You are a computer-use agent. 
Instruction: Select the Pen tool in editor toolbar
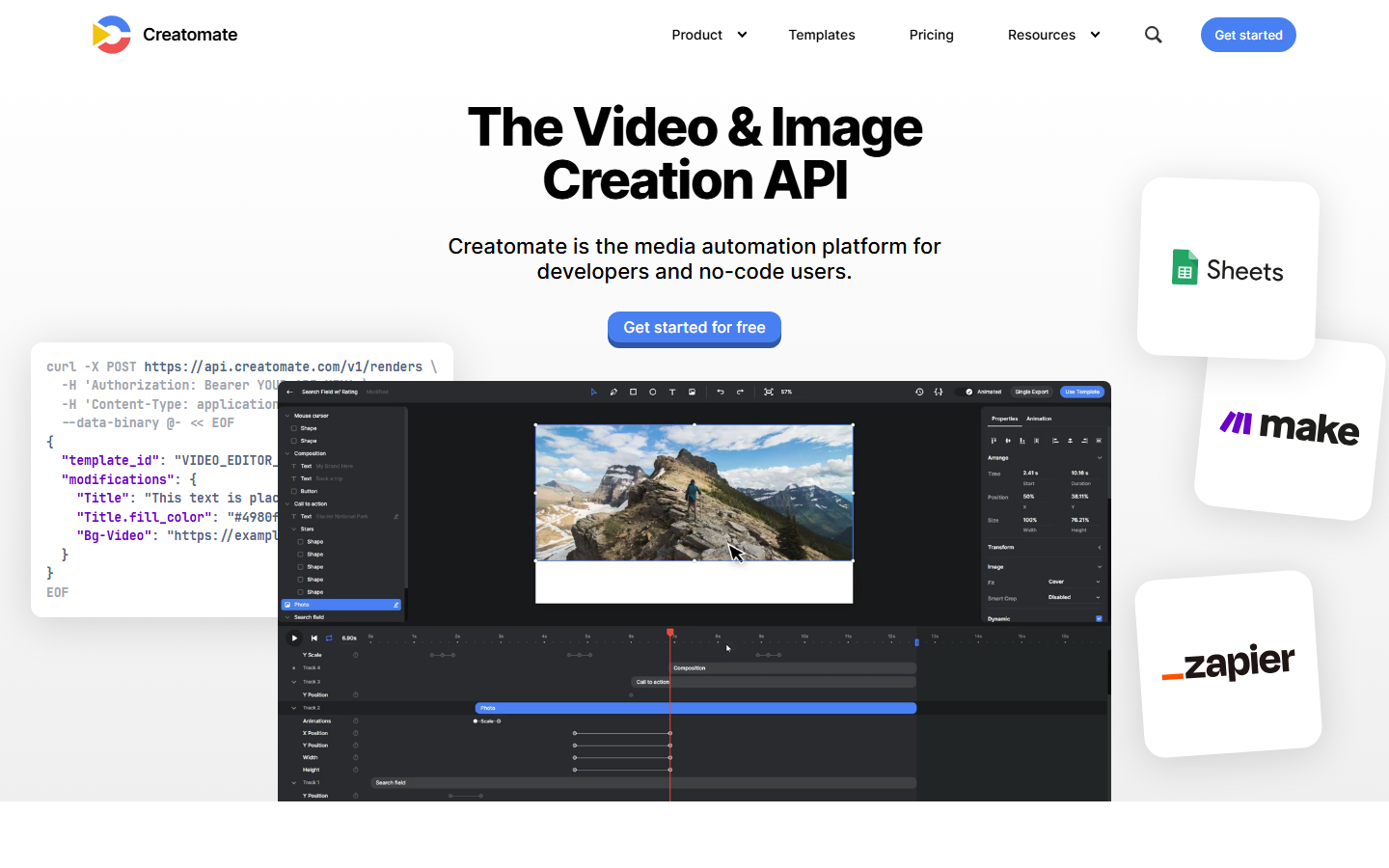click(x=613, y=393)
